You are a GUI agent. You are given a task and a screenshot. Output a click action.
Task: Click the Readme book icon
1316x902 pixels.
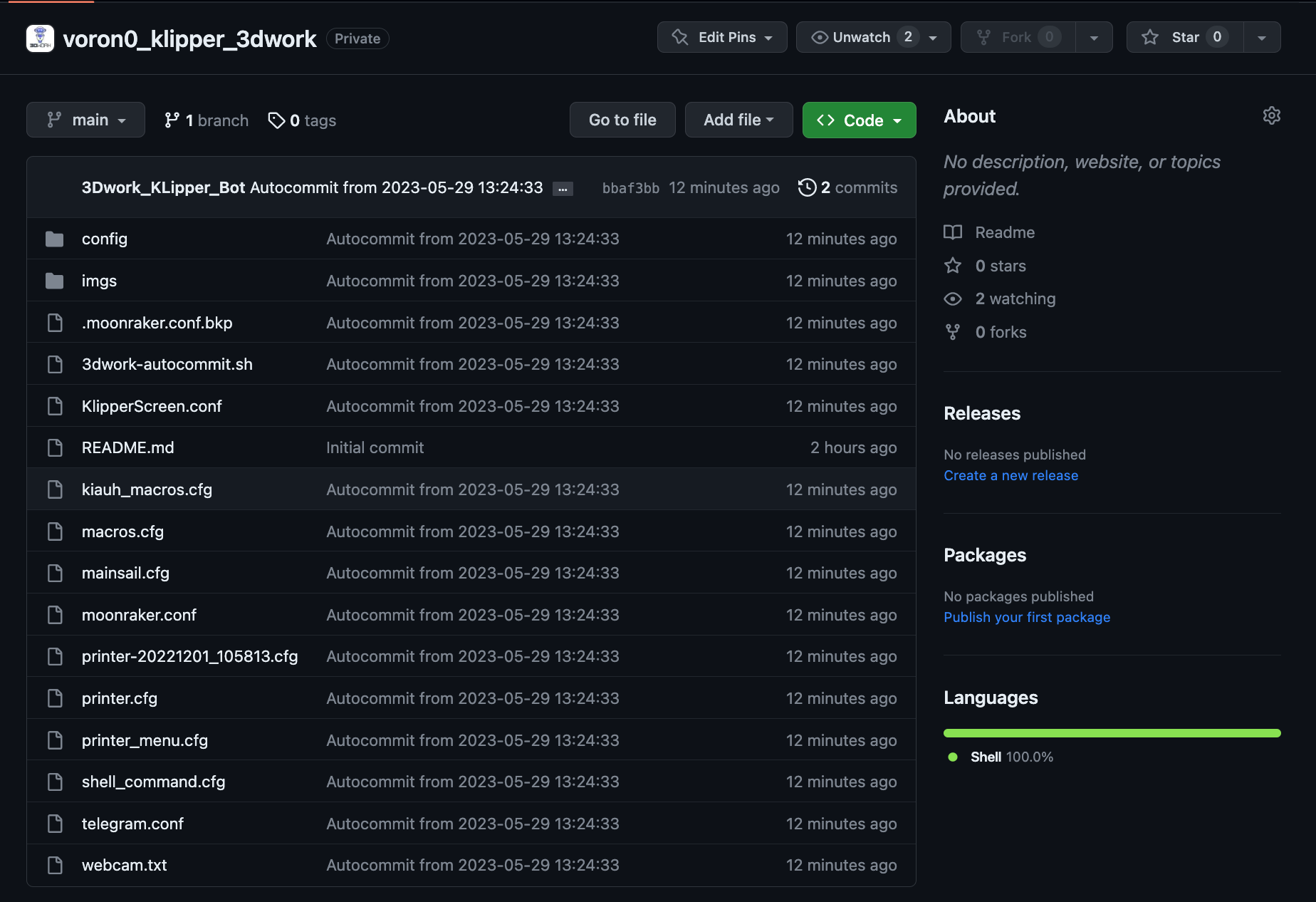[x=953, y=232]
